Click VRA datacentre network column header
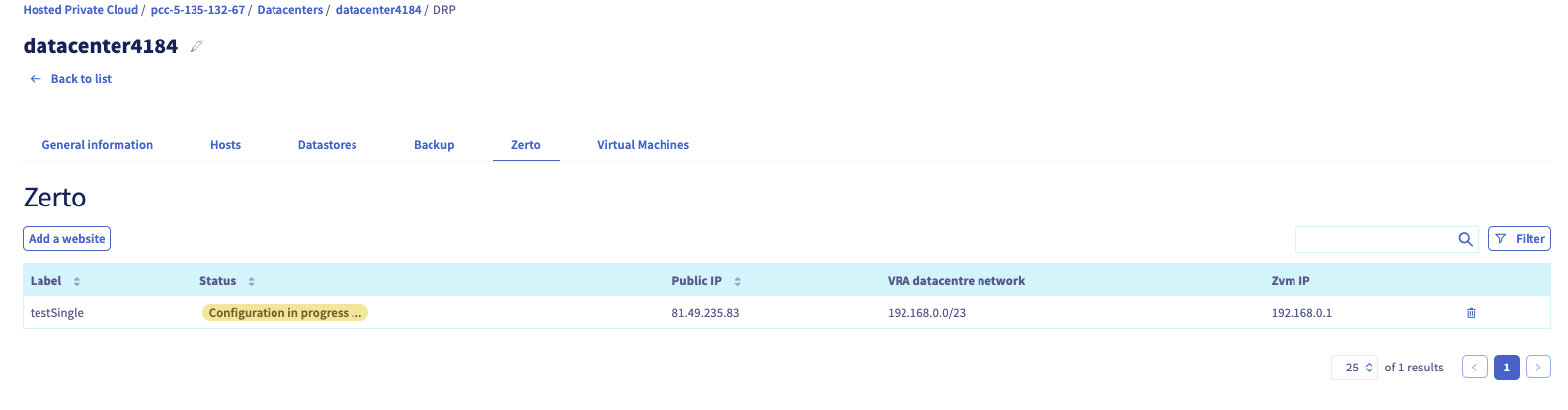The width and height of the screenshot is (1568, 410). tap(956, 281)
